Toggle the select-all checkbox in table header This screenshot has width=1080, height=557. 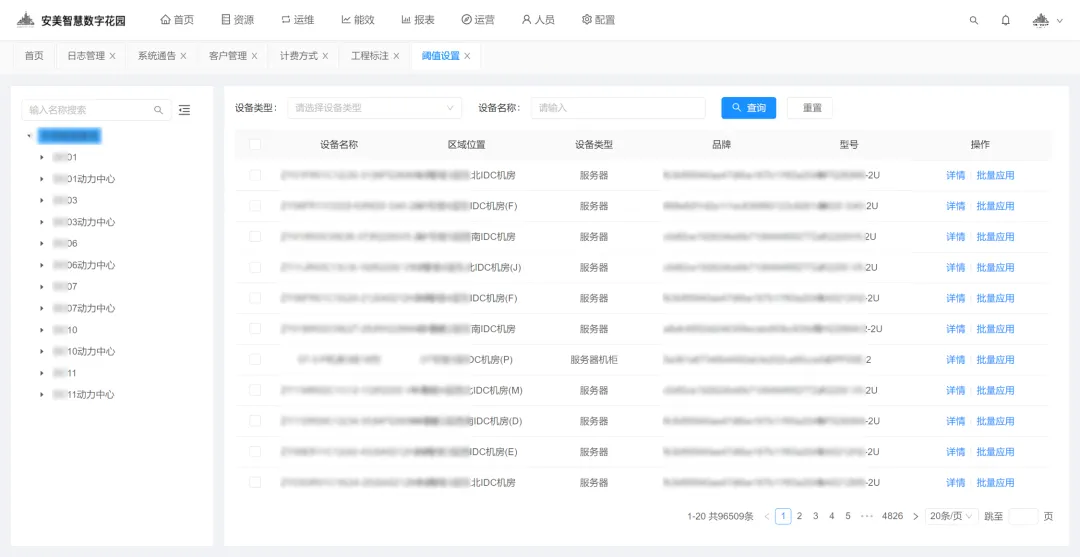[x=255, y=144]
